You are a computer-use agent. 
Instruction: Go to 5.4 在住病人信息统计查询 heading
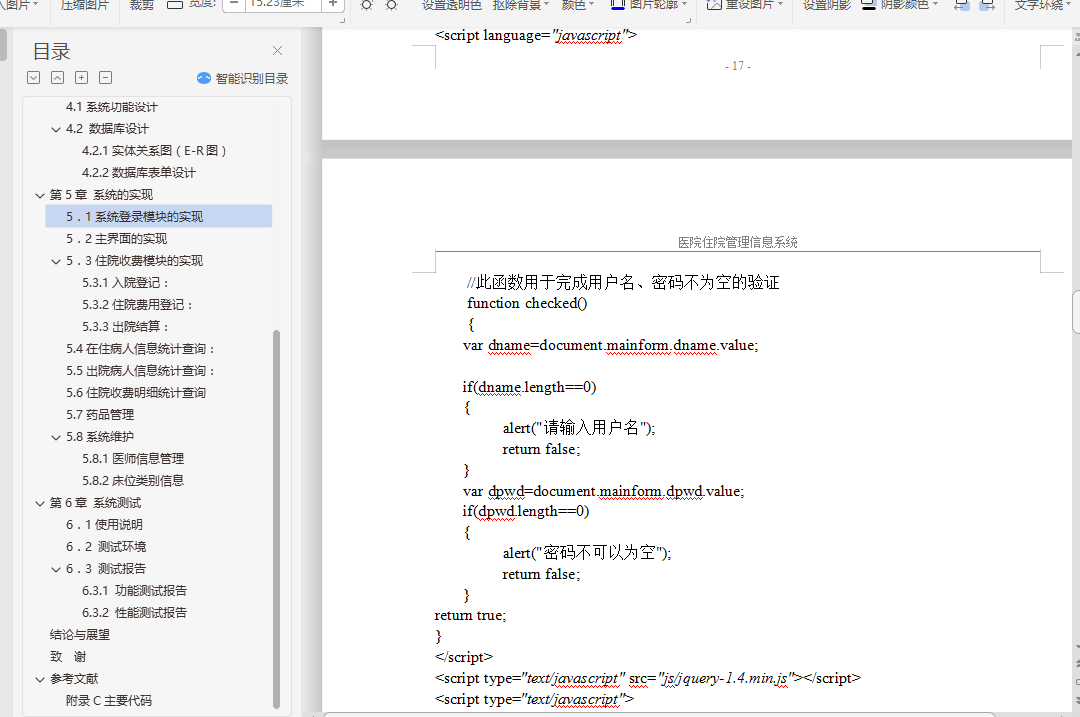(x=141, y=349)
